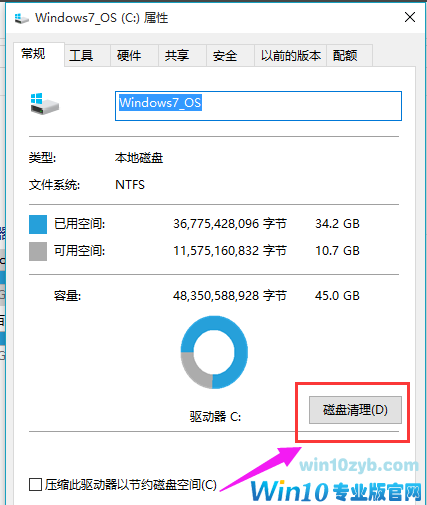This screenshot has width=427, height=505.
Task: Go to the 安全 tab
Action: coord(230,55)
